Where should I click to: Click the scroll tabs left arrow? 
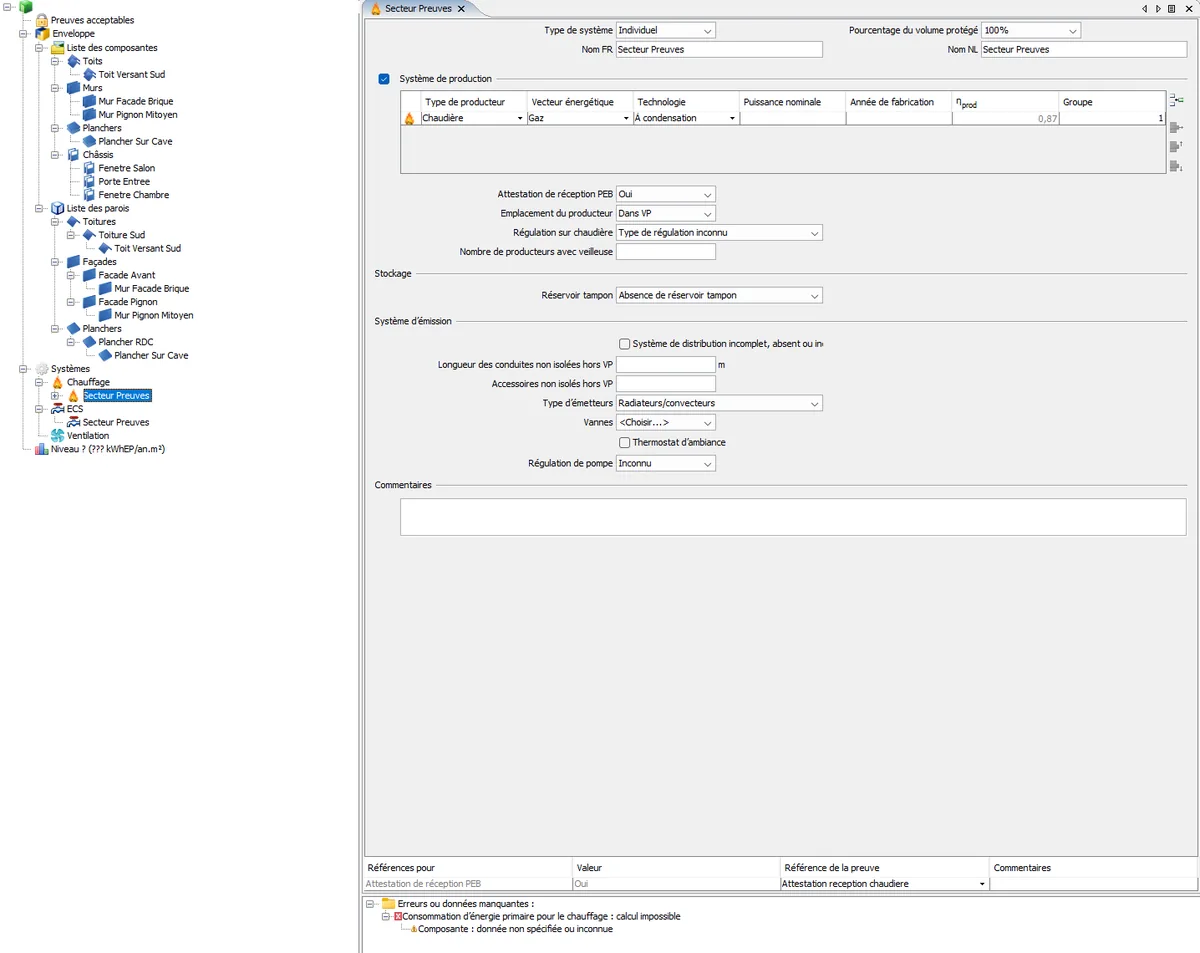tap(1145, 8)
